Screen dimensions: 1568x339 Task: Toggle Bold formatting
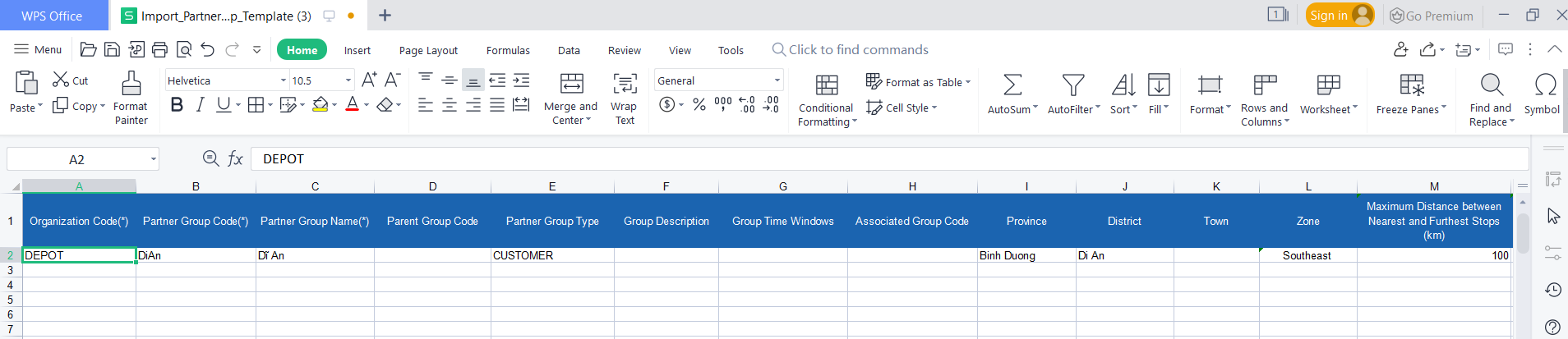pyautogui.click(x=177, y=104)
